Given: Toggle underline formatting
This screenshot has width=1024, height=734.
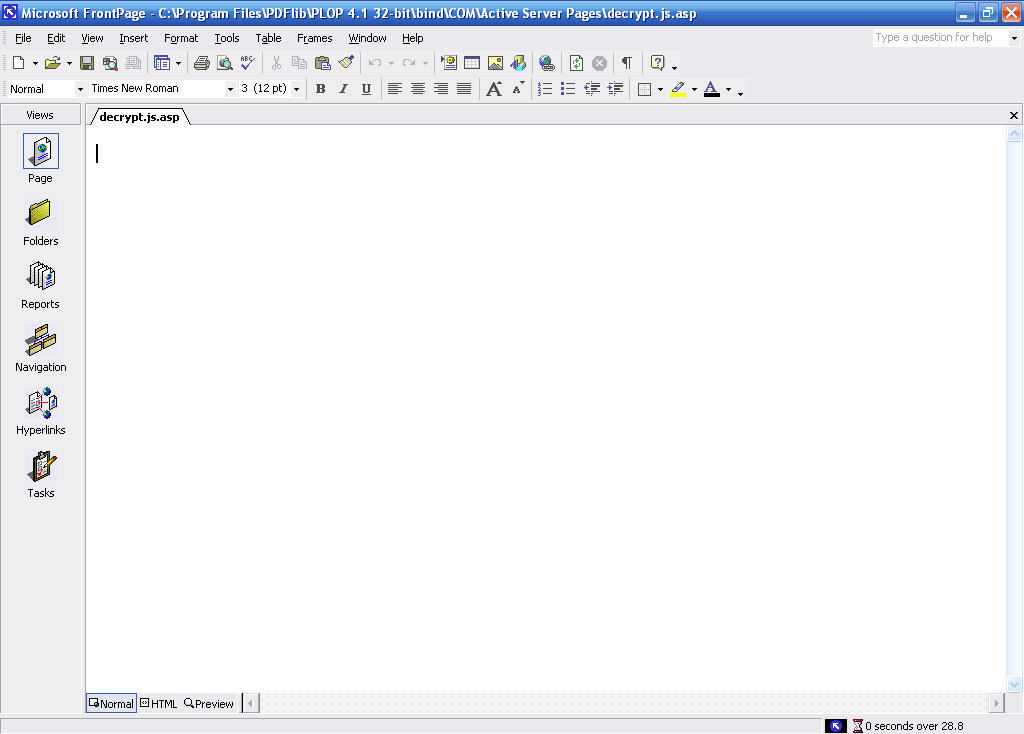Looking at the screenshot, I should pos(366,89).
